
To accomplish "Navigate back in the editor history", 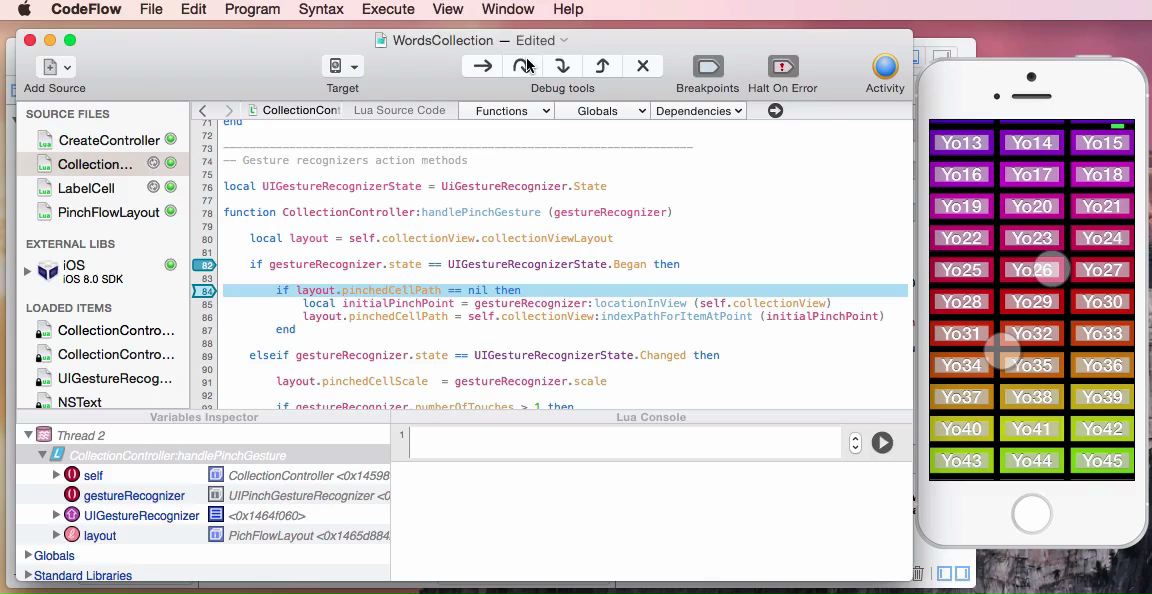I will [x=203, y=111].
